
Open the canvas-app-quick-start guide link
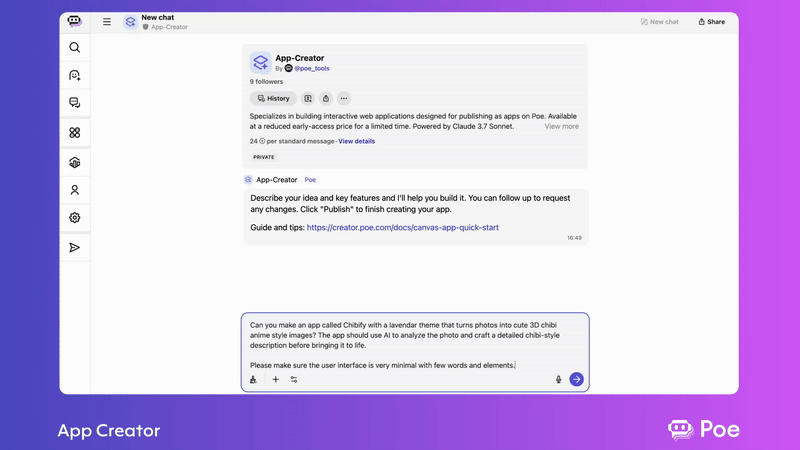[x=402, y=227]
